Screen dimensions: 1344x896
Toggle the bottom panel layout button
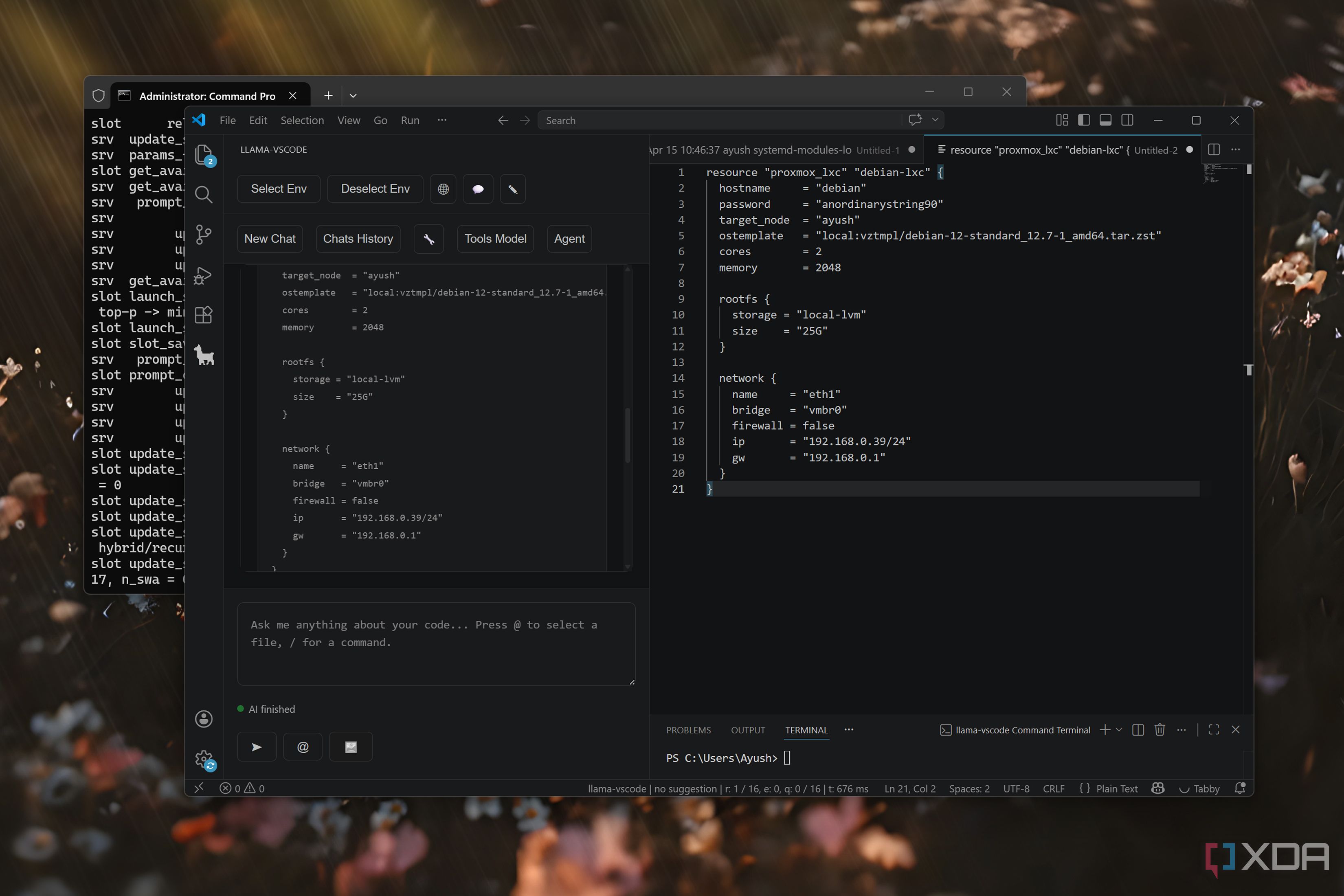click(1106, 120)
